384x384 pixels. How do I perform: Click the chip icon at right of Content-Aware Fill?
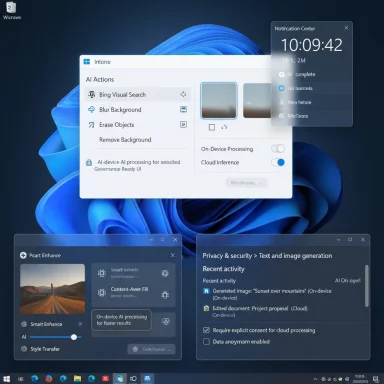pos(165,295)
